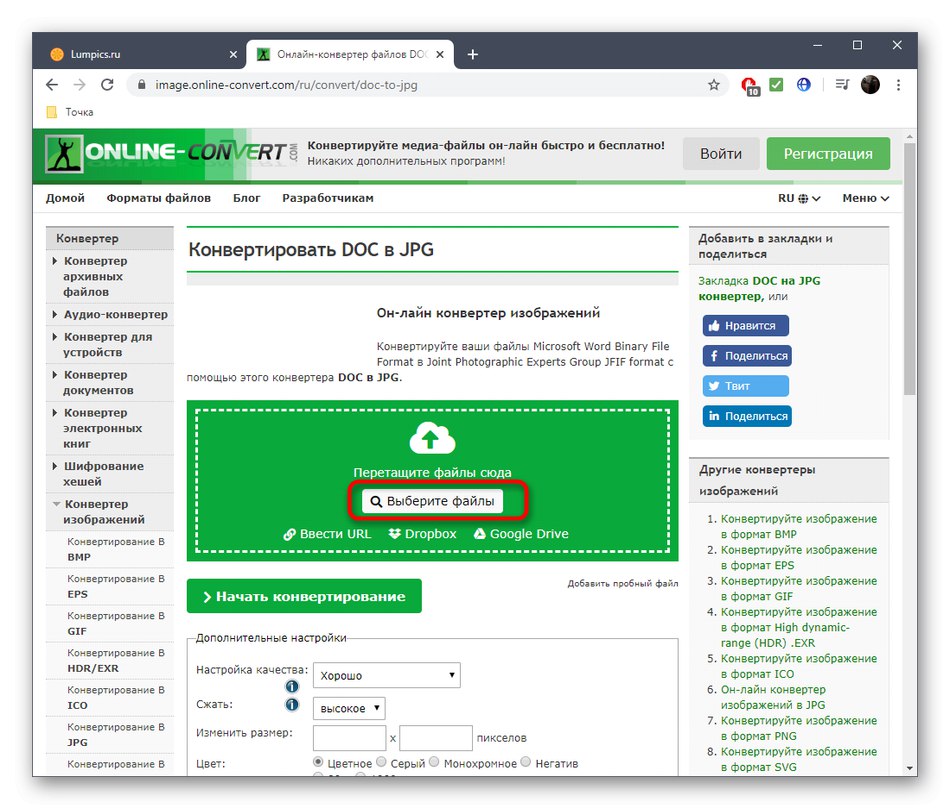This screenshot has width=950, height=809.
Task: Open the Сжать compression dropdown
Action: point(348,708)
